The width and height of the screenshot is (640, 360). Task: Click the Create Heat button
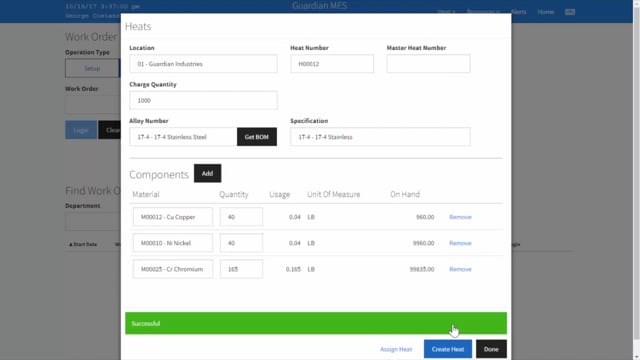pos(448,349)
